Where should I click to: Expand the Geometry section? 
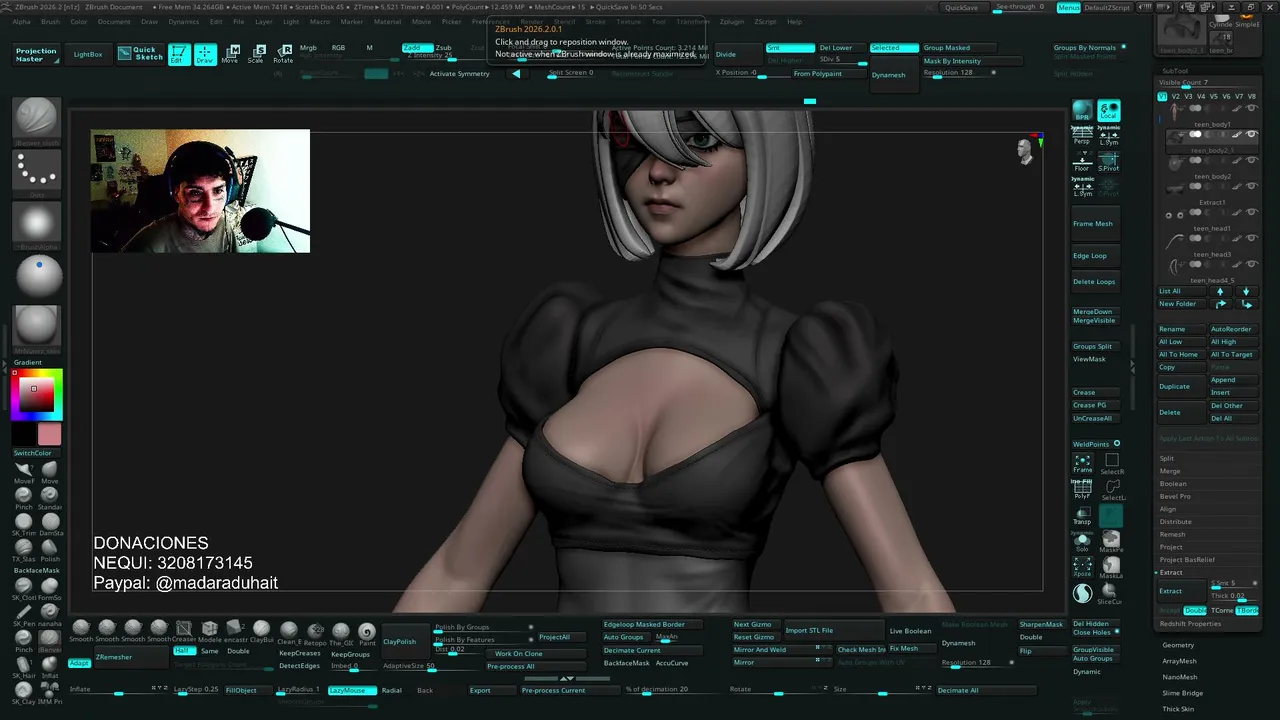(x=1178, y=645)
